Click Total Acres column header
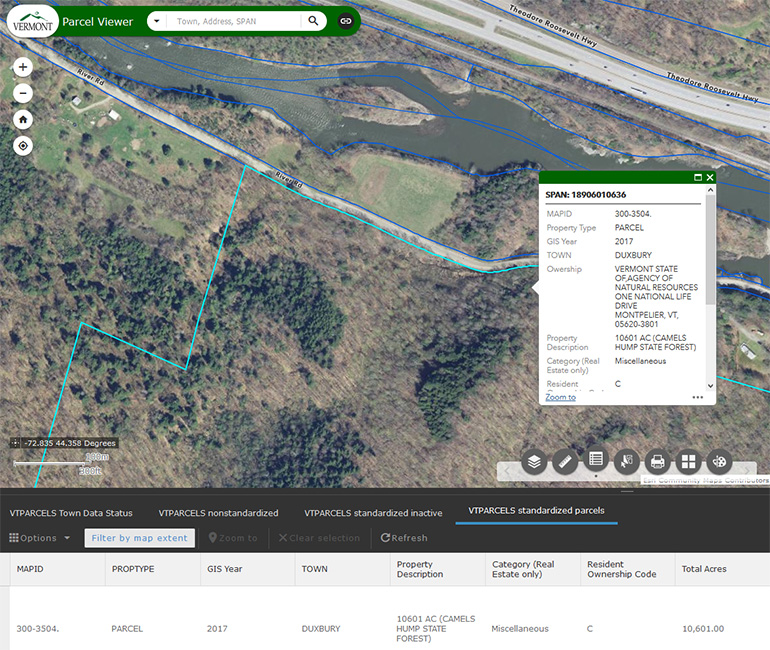 pos(722,569)
